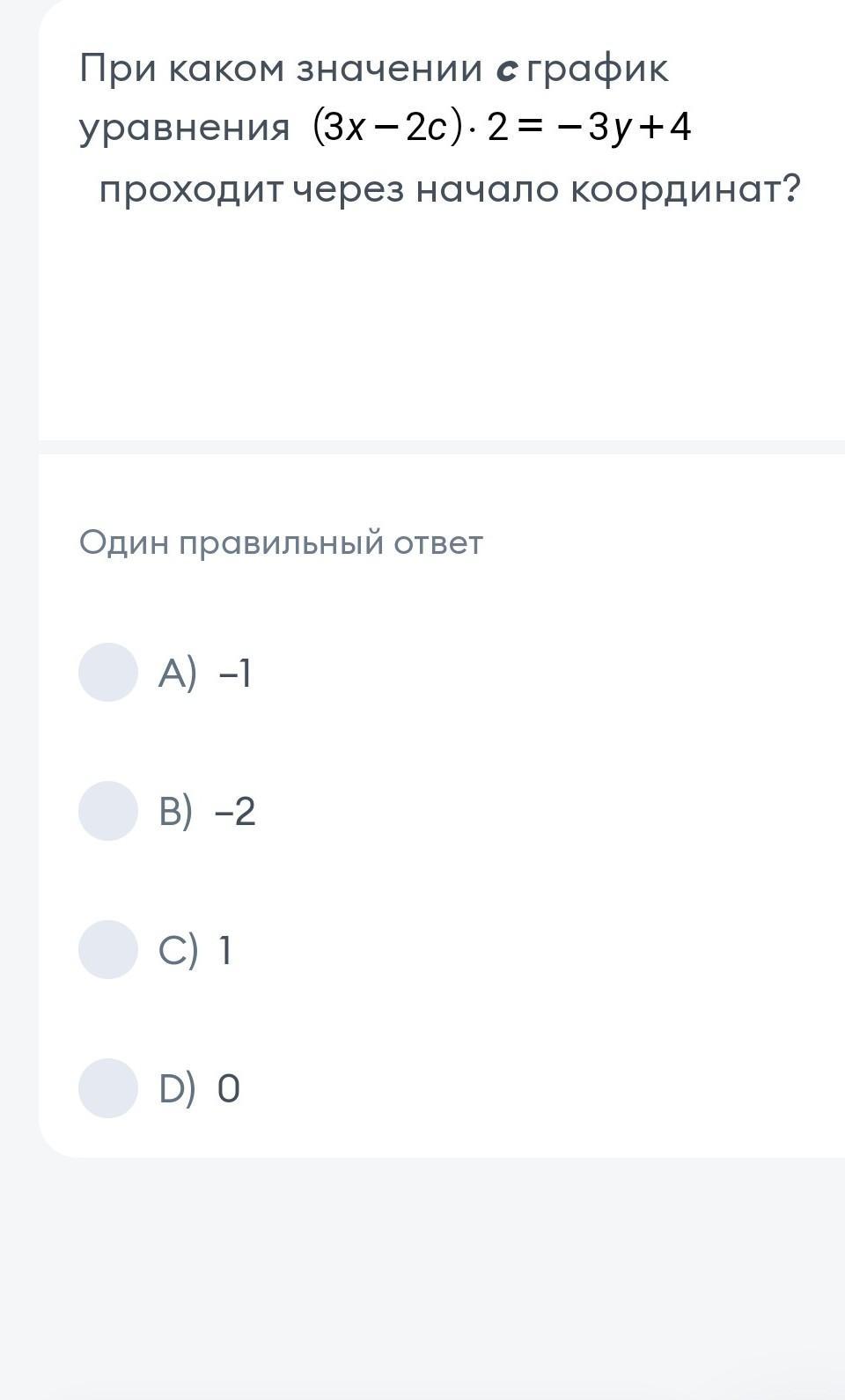845x1400 pixels.
Task: Select the radio button for answer A
Action: [x=108, y=672]
